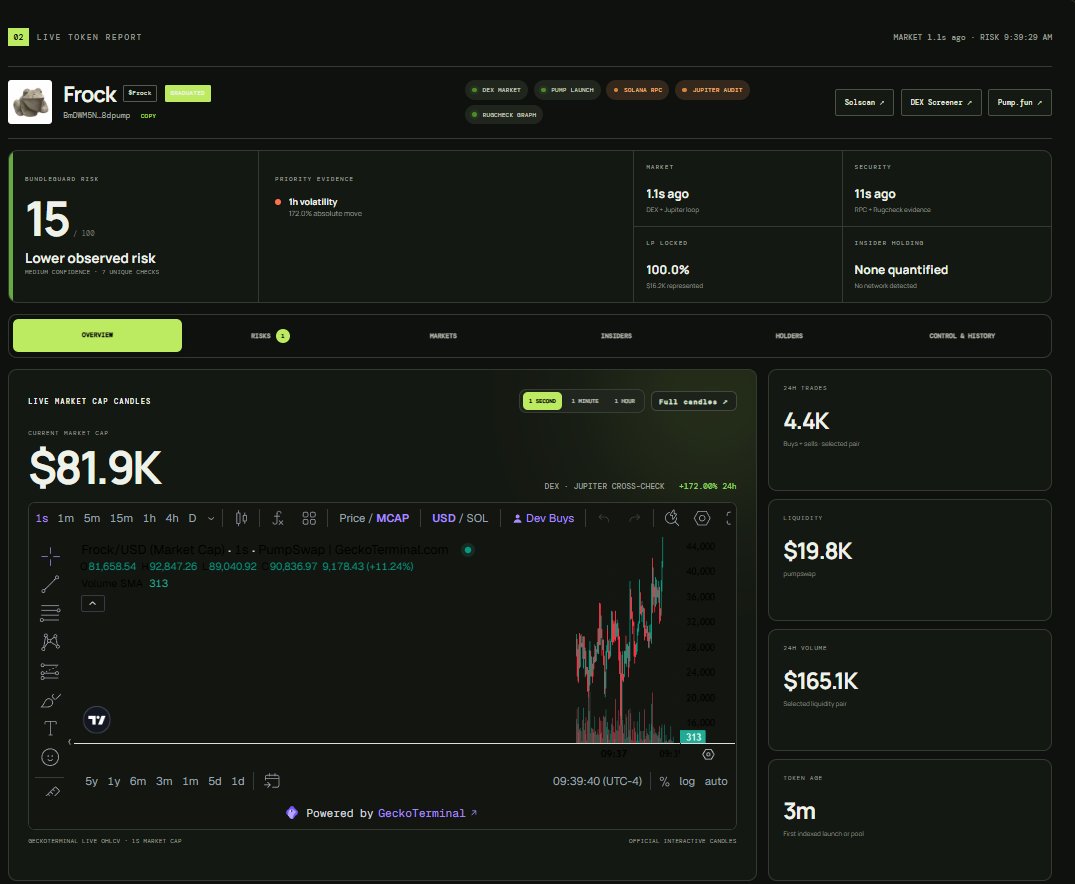Open the emoji icons tool

click(x=50, y=757)
